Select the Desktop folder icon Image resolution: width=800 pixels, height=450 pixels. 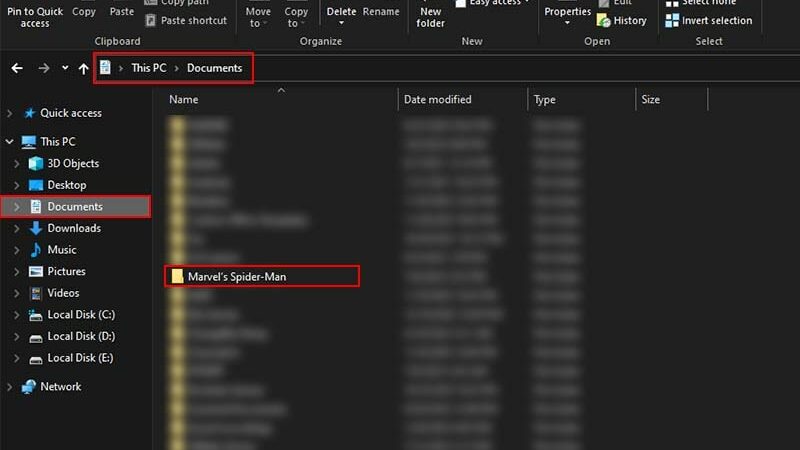[x=36, y=185]
